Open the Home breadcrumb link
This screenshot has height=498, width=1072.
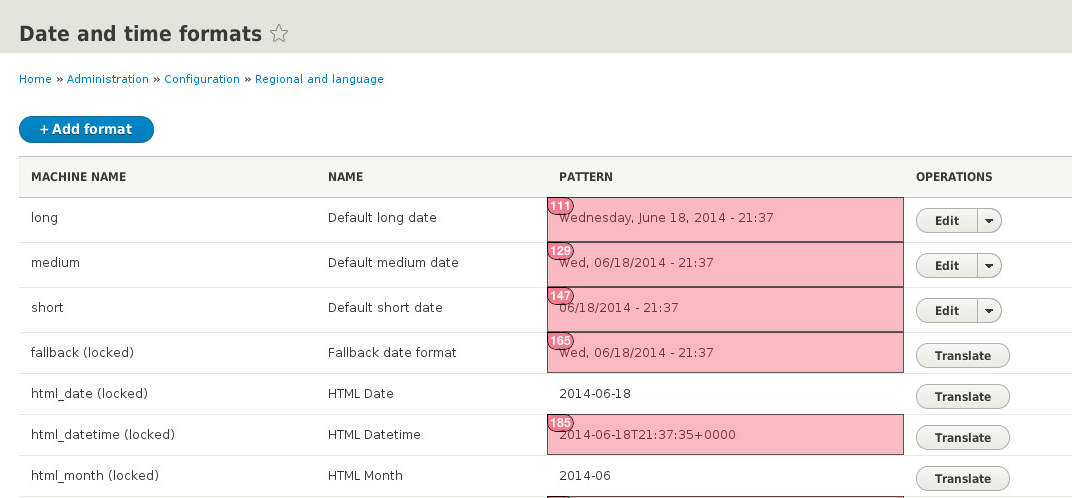(x=35, y=79)
